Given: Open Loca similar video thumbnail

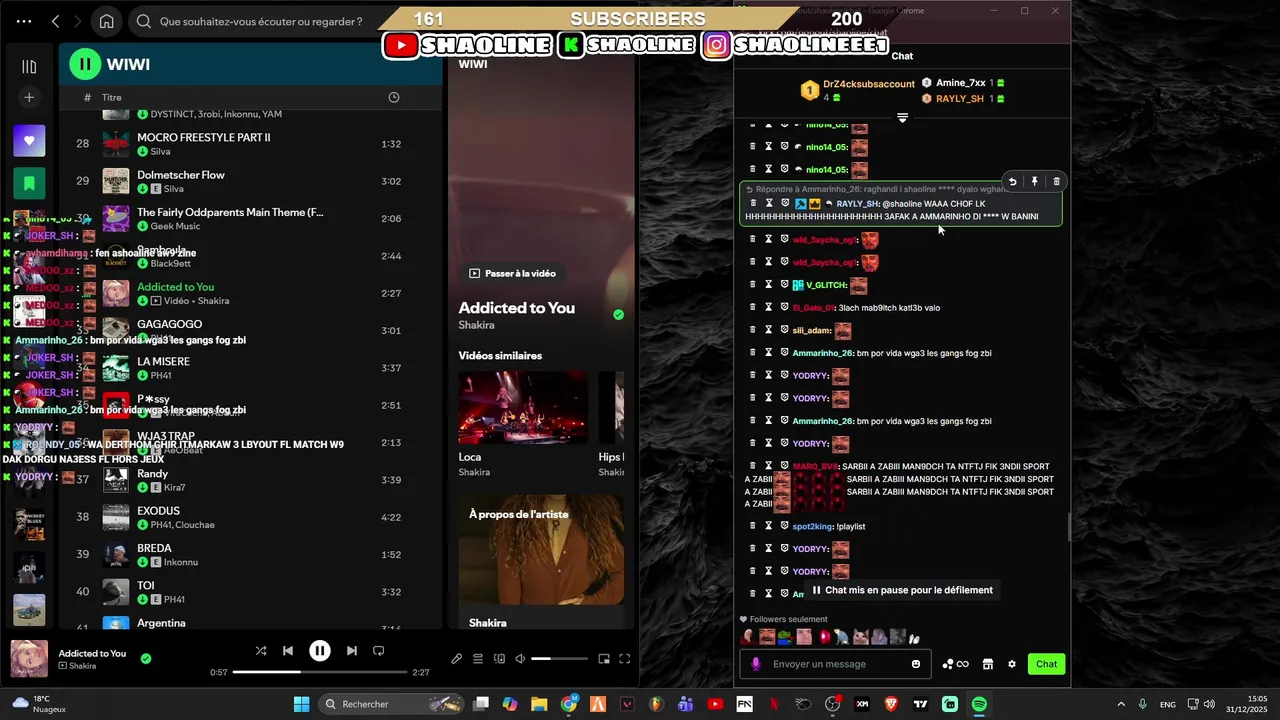Looking at the screenshot, I should tap(523, 407).
